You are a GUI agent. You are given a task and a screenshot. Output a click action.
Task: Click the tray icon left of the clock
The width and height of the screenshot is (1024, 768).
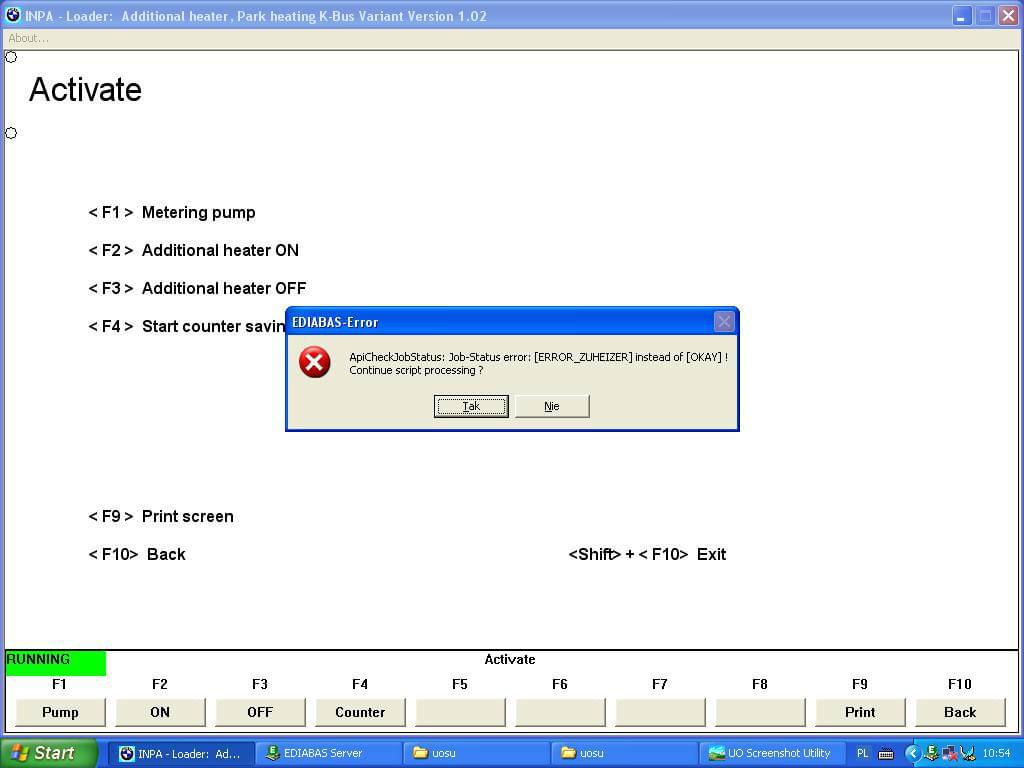pyautogui.click(x=967, y=753)
